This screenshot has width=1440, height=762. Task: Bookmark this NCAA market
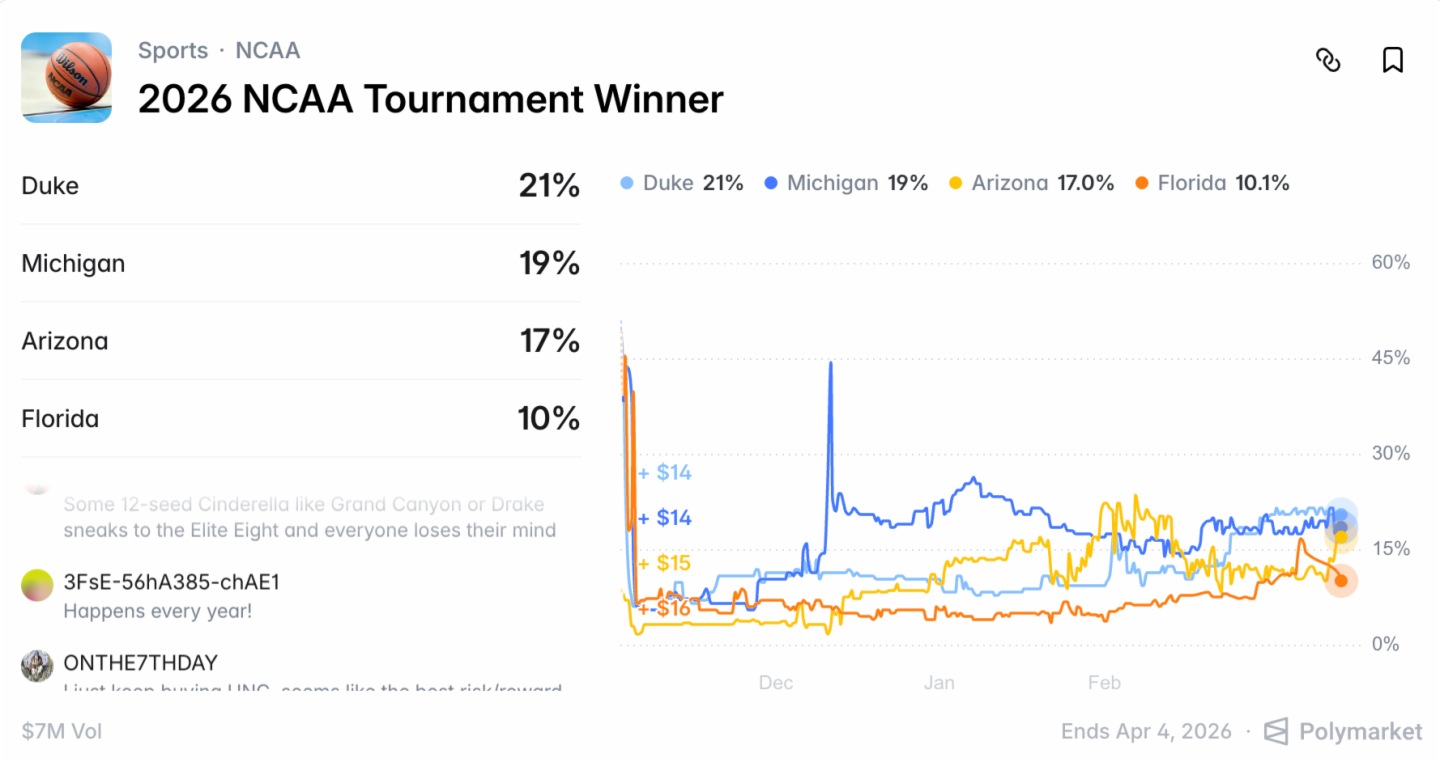[x=1392, y=60]
